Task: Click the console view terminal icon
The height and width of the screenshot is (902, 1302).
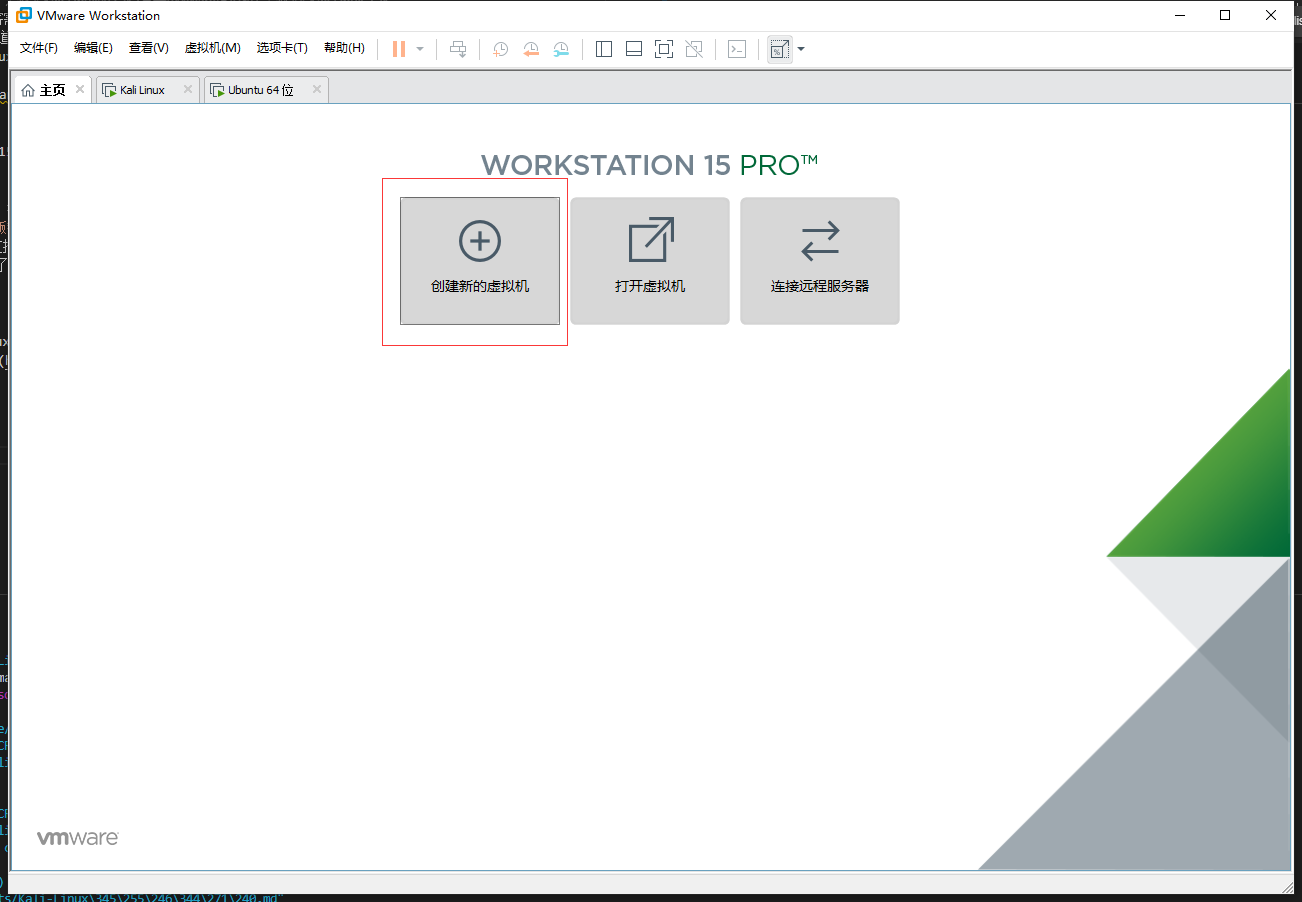Action: (x=737, y=49)
